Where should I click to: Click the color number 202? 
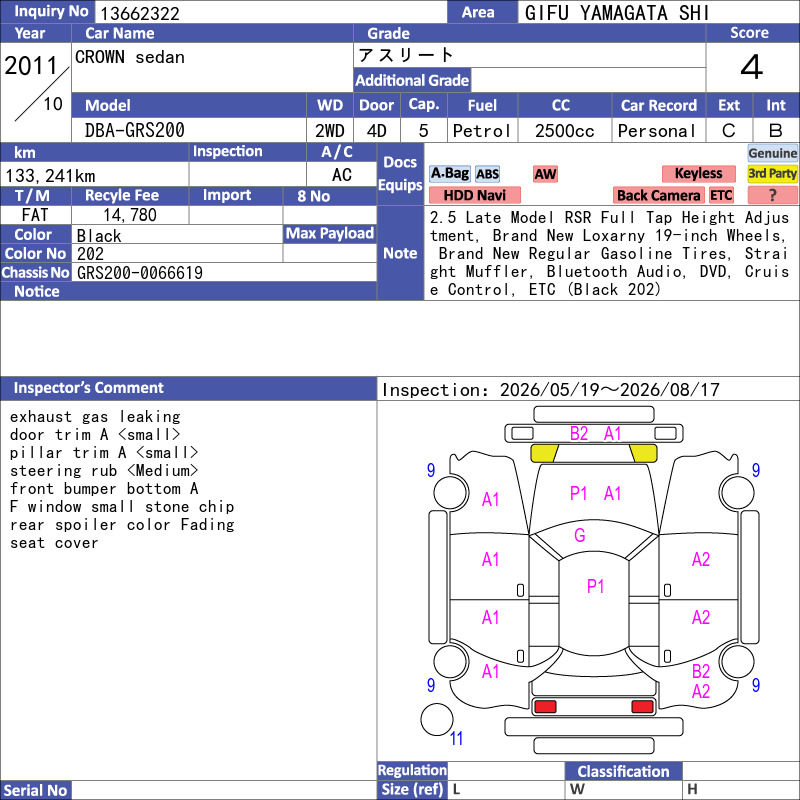90,254
